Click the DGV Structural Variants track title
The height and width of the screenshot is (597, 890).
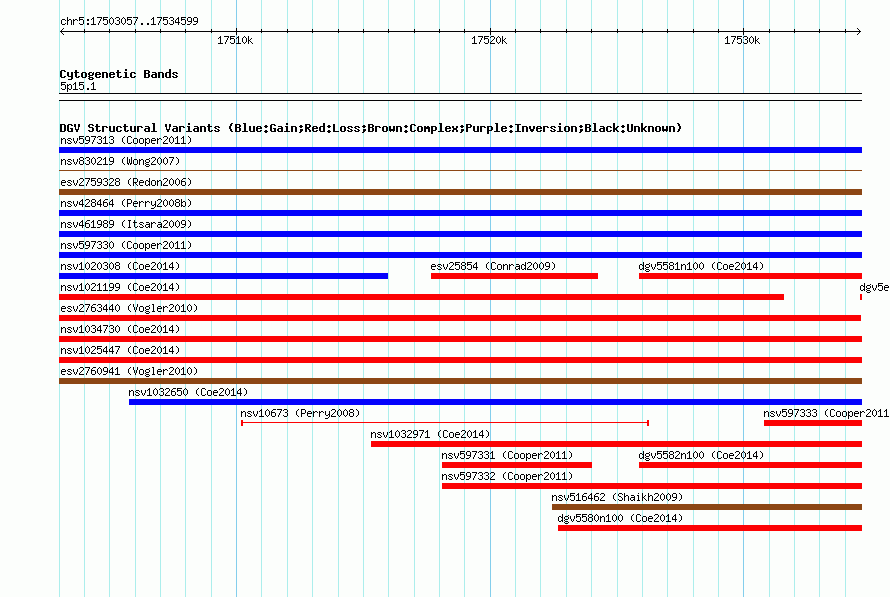coord(370,128)
